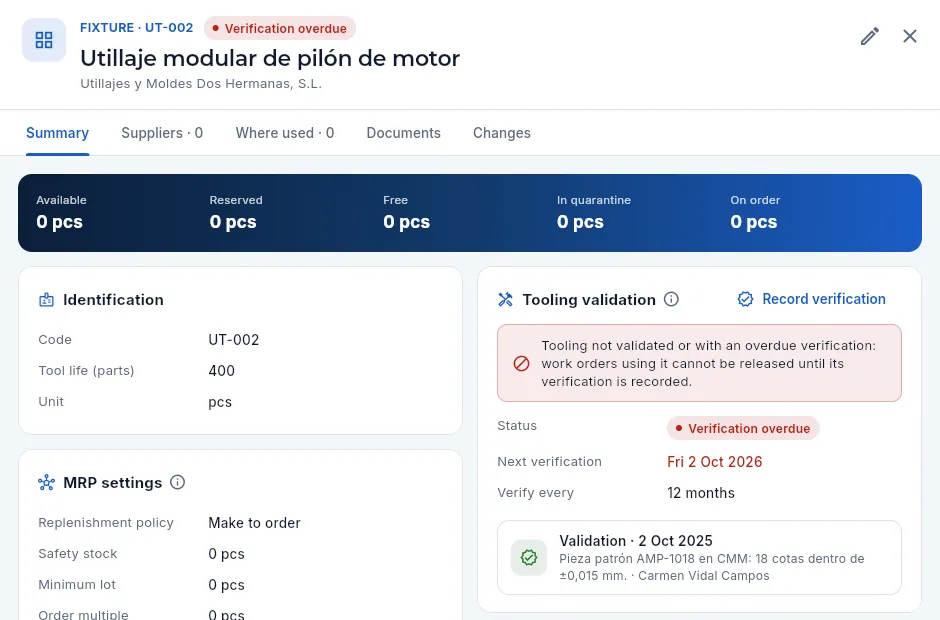Click the fixture grid icon in header
The height and width of the screenshot is (620, 940).
pos(44,40)
